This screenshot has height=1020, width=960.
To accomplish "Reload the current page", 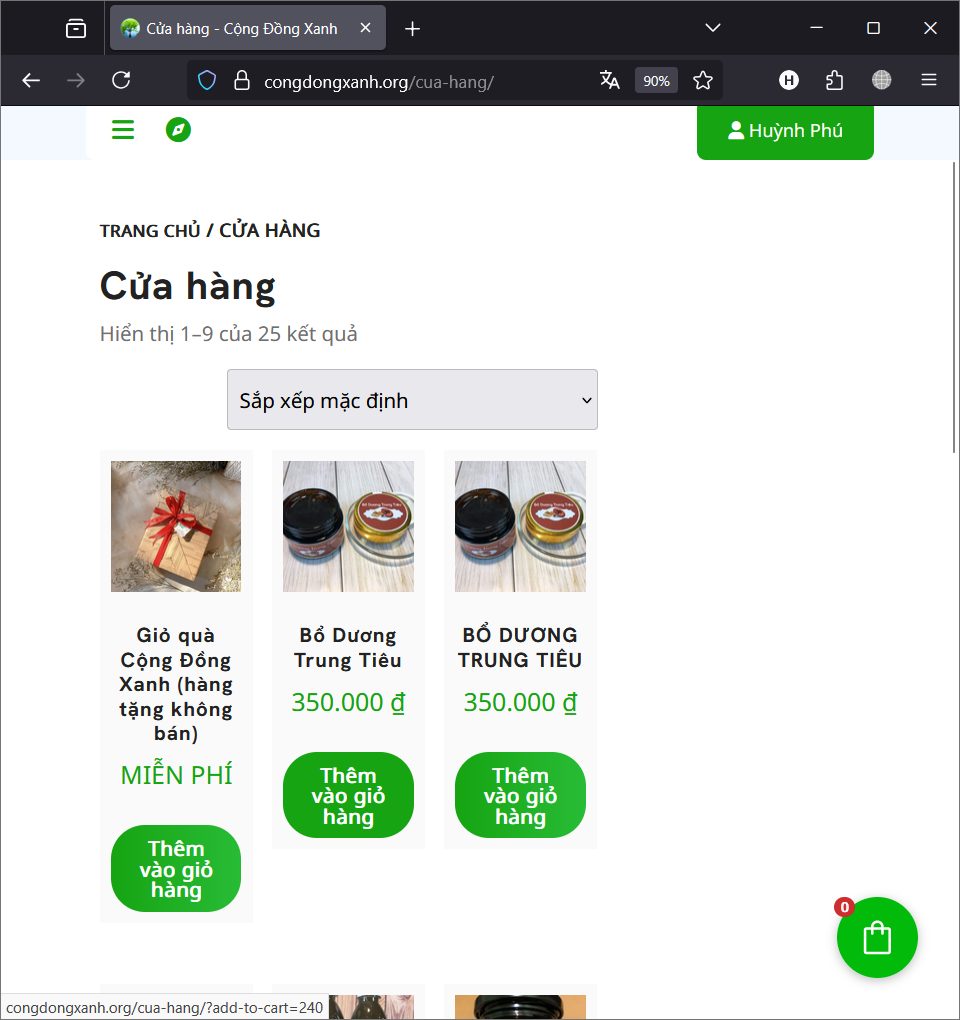I will click(121, 81).
